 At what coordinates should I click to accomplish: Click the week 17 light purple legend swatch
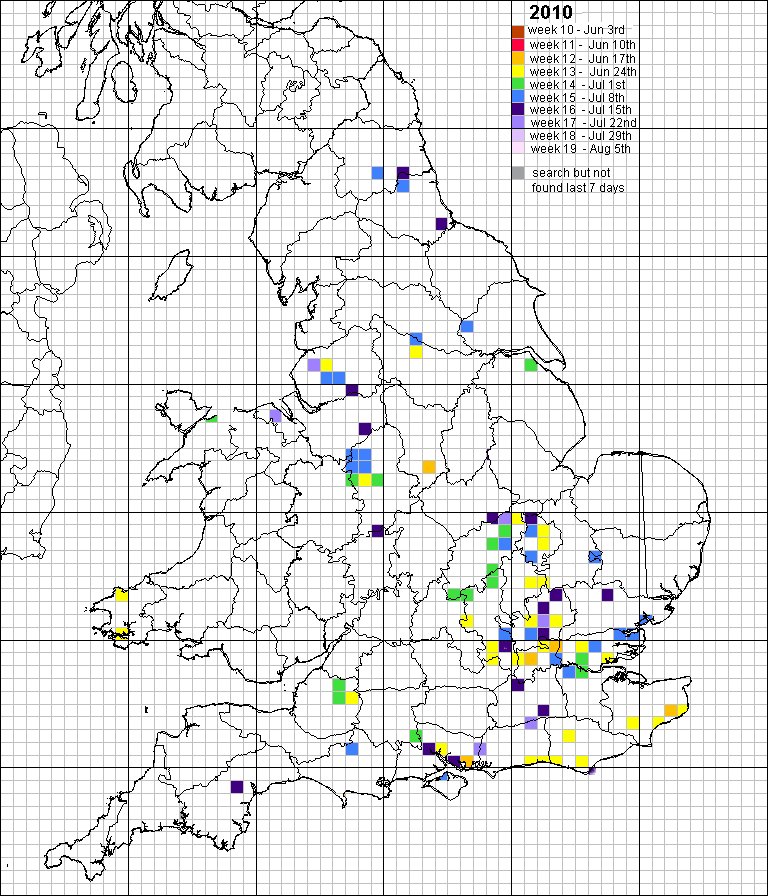518,122
